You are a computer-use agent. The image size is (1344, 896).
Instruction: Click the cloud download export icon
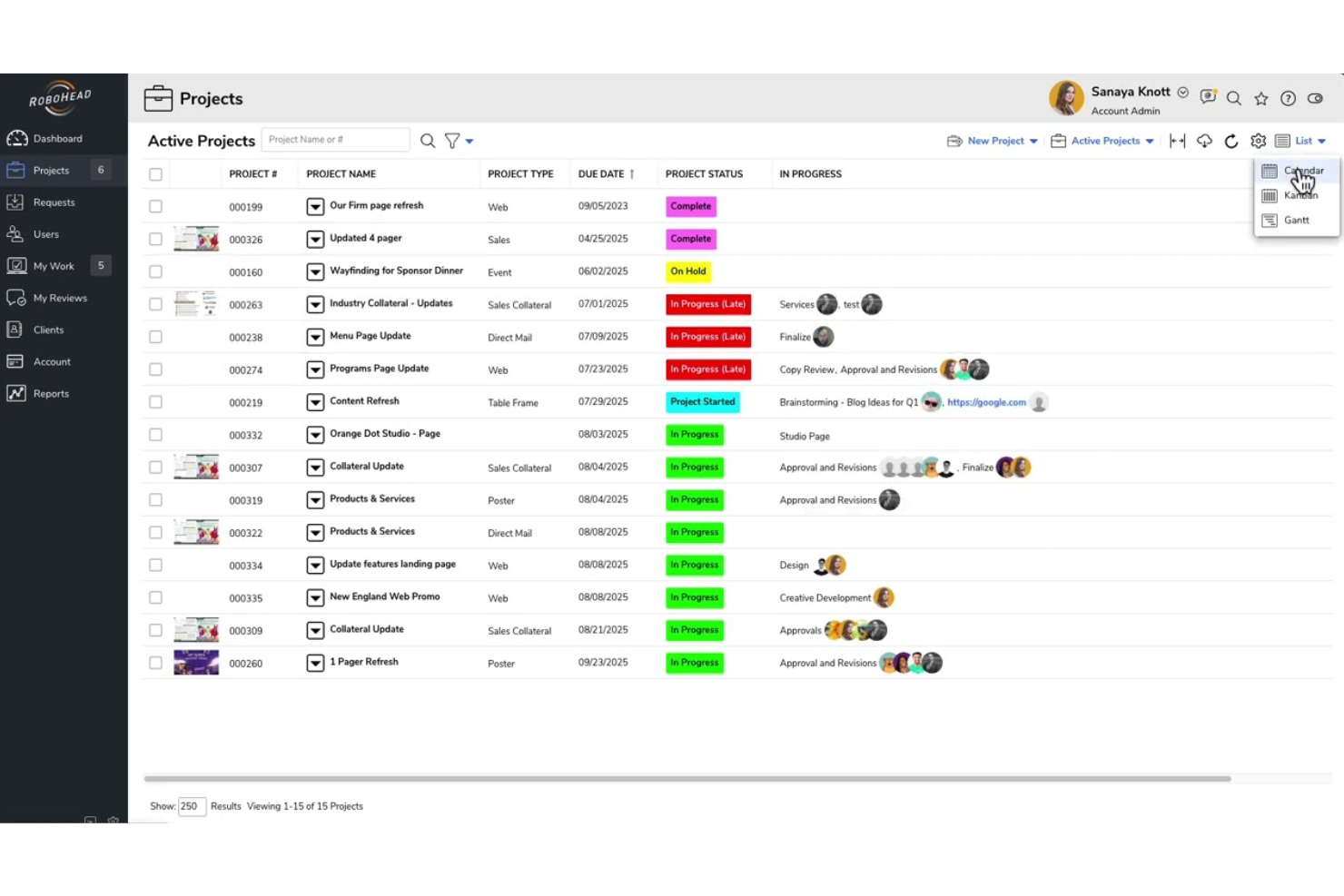click(1204, 141)
